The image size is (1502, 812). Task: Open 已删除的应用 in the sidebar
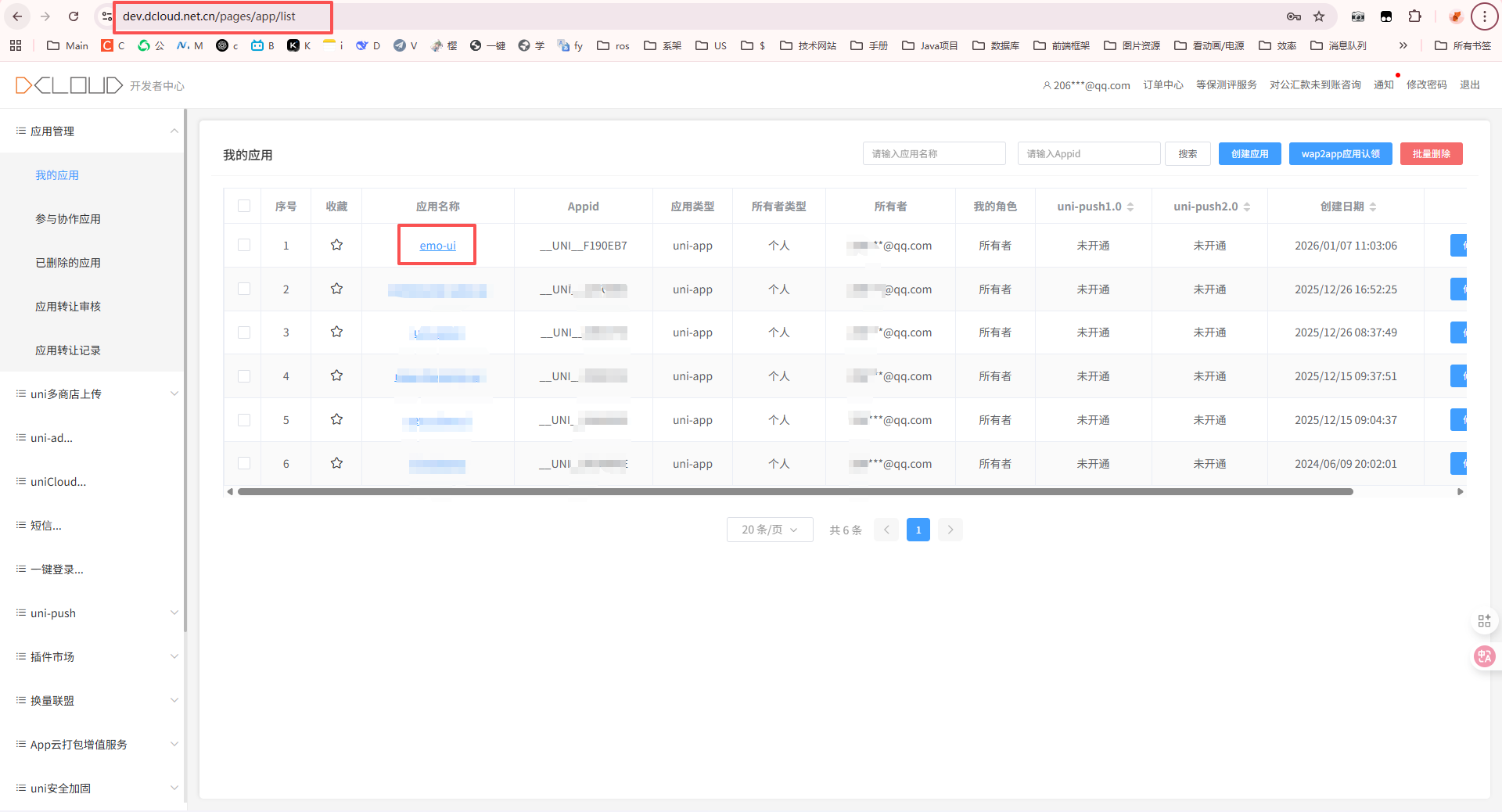point(68,263)
